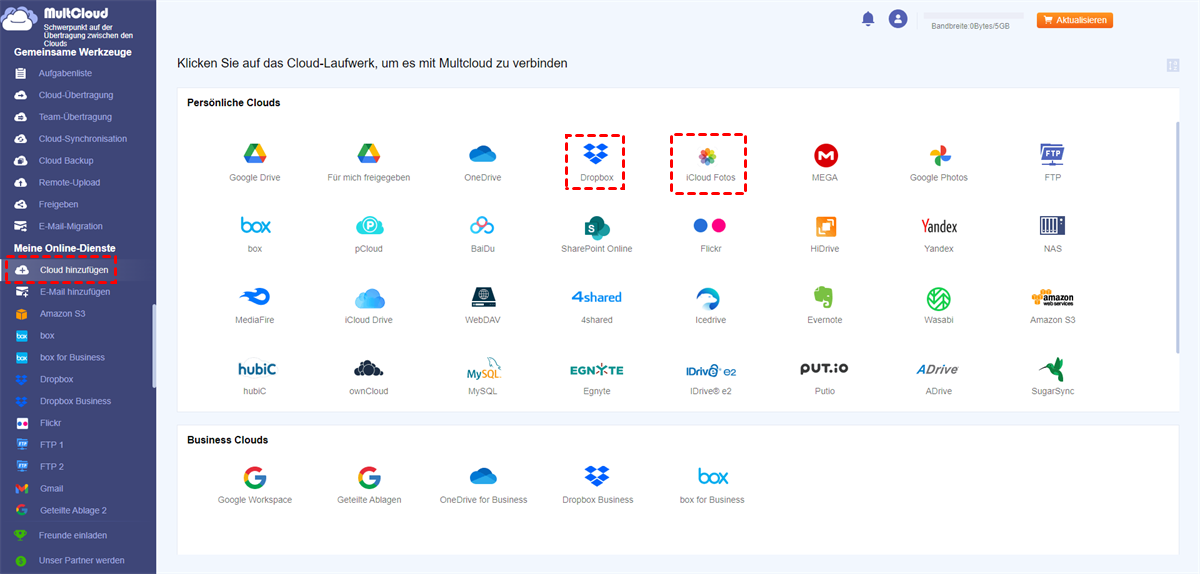This screenshot has height=574, width=1200.
Task: Add iCloud Drive
Action: (369, 306)
